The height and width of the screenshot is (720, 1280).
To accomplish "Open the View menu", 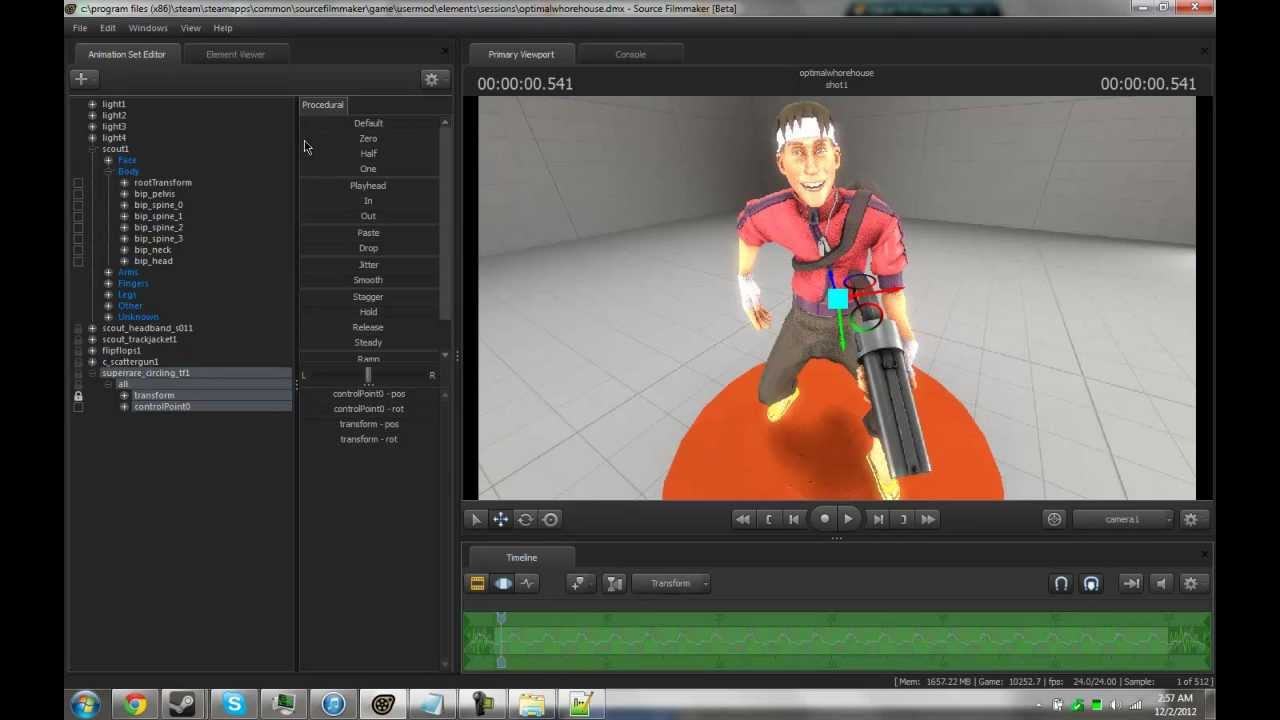I will [190, 28].
